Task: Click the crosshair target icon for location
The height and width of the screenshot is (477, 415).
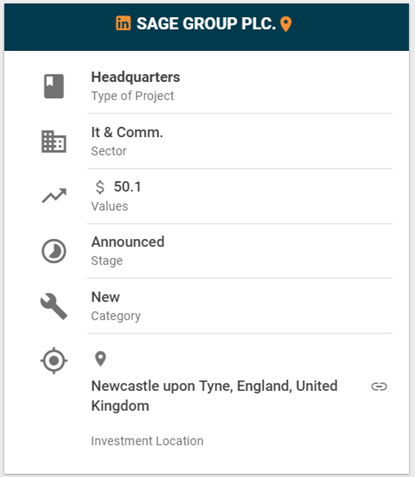Action: tap(54, 361)
